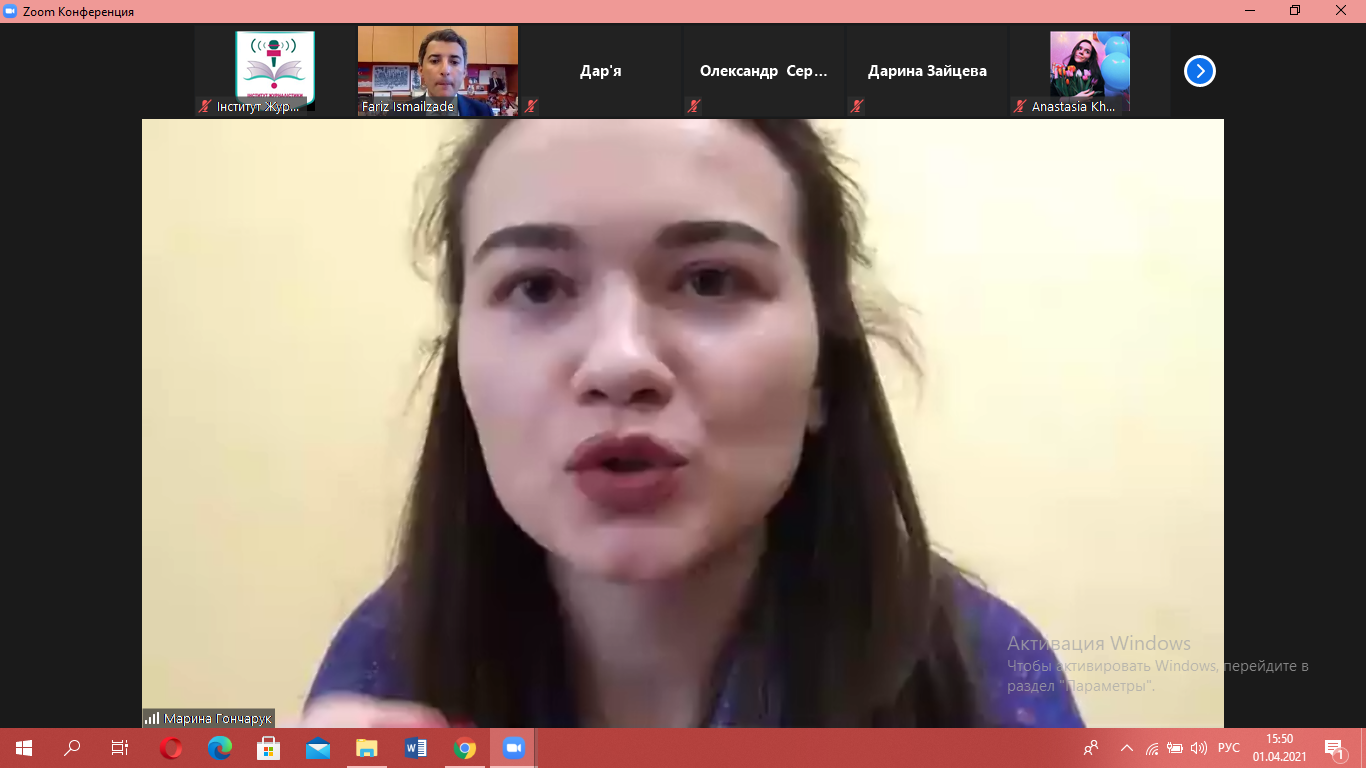Open Microsoft Edge from the taskbar
The height and width of the screenshot is (768, 1366).
point(220,748)
